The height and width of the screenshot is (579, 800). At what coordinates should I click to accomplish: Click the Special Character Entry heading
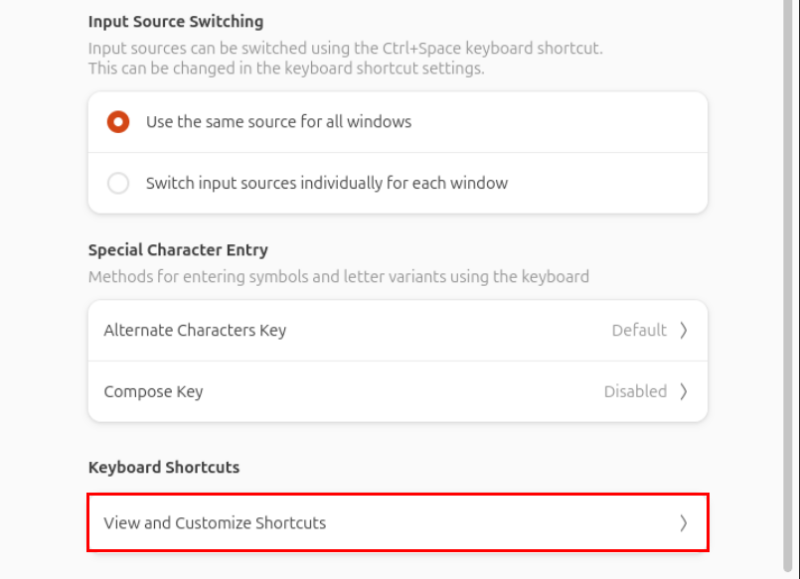[176, 249]
